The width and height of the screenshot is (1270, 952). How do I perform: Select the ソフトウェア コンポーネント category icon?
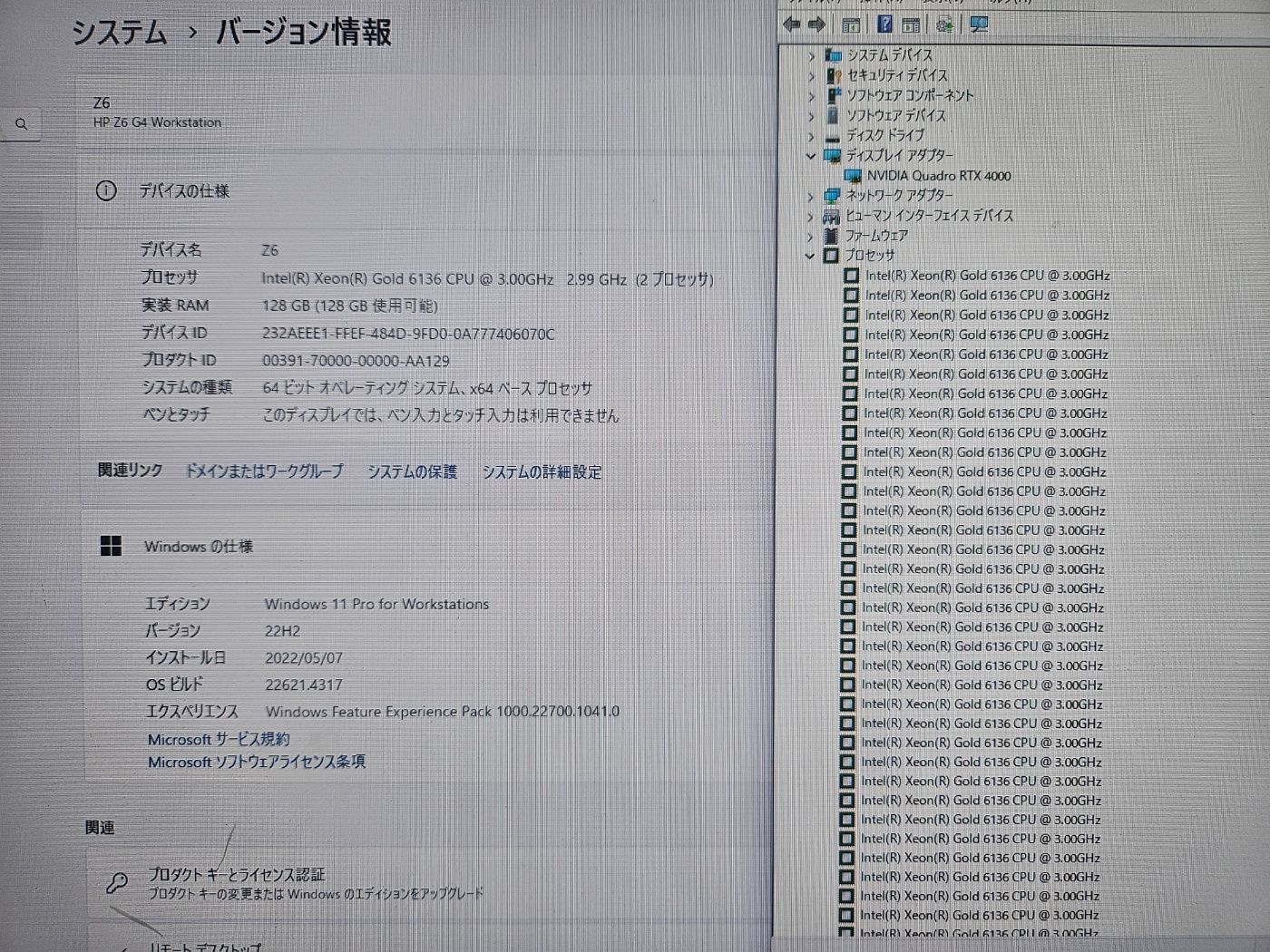click(834, 95)
